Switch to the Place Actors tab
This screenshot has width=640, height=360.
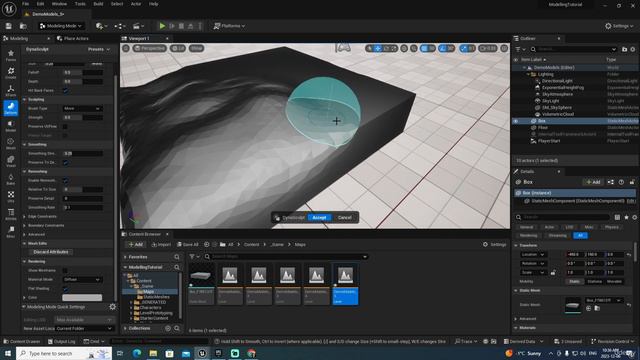(x=73, y=38)
